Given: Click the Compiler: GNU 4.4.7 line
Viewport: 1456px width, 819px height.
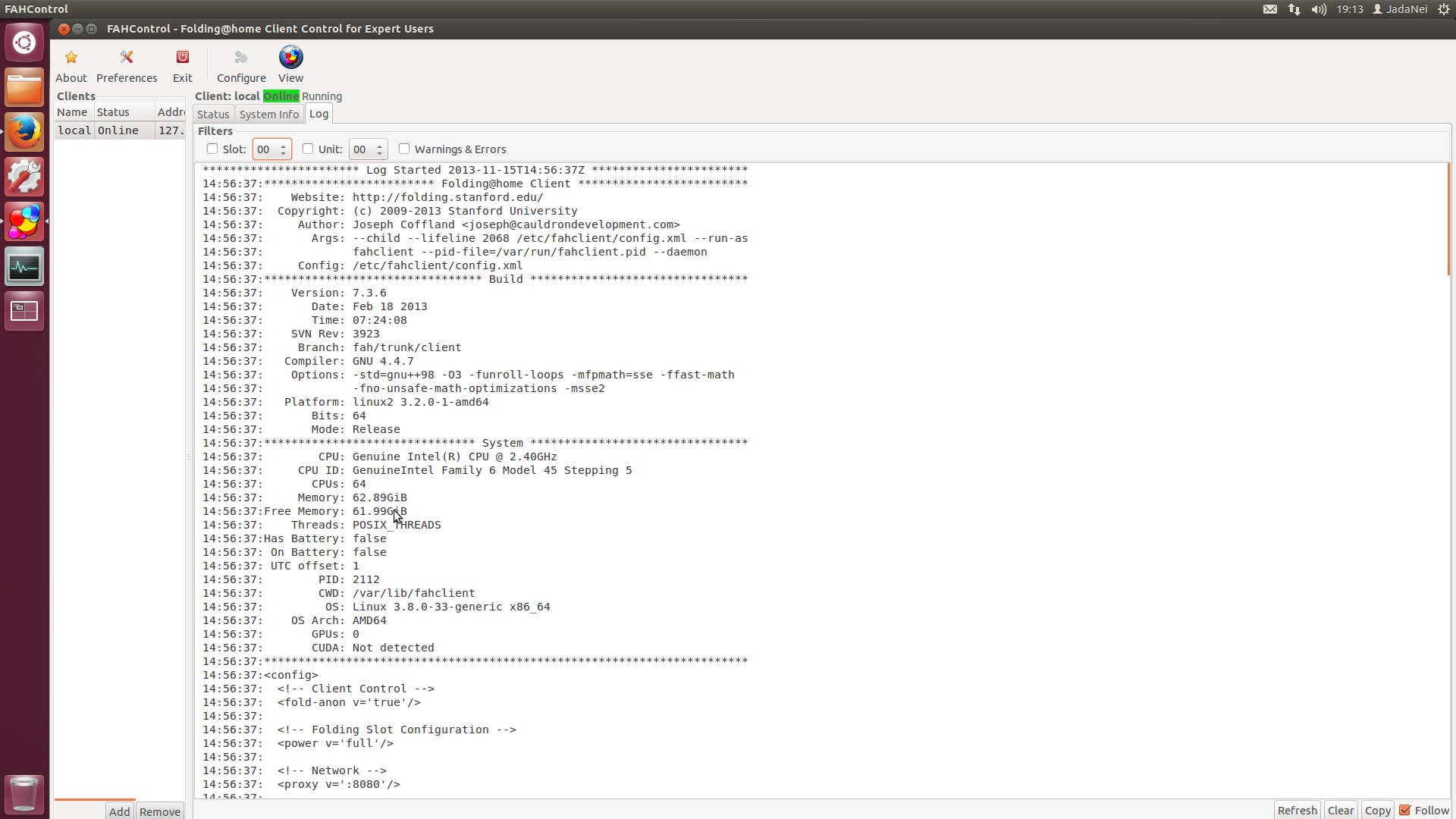Looking at the screenshot, I should click(x=308, y=361).
